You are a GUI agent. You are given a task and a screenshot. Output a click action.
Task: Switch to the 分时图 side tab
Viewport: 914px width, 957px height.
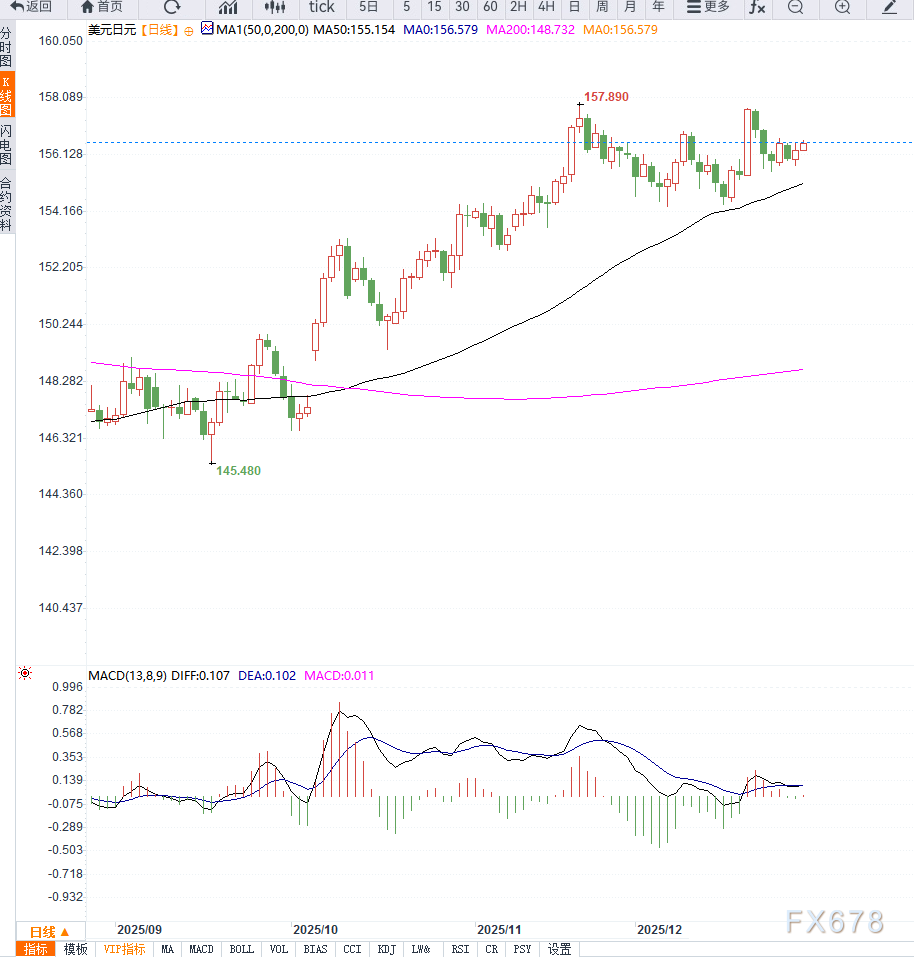click(7, 47)
